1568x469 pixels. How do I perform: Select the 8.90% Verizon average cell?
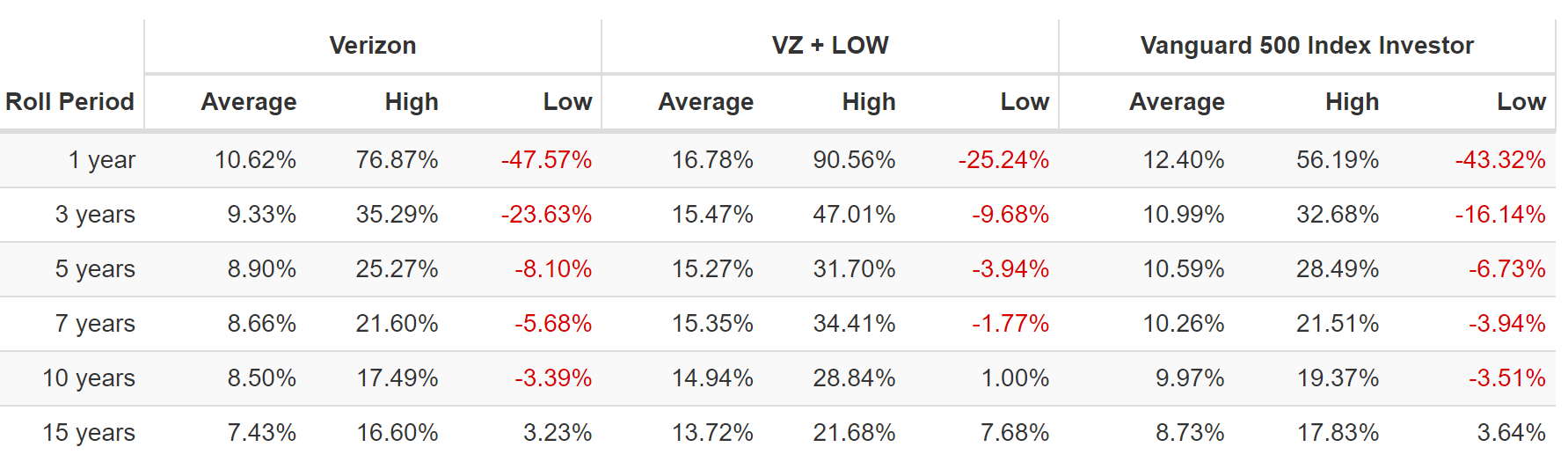click(261, 269)
